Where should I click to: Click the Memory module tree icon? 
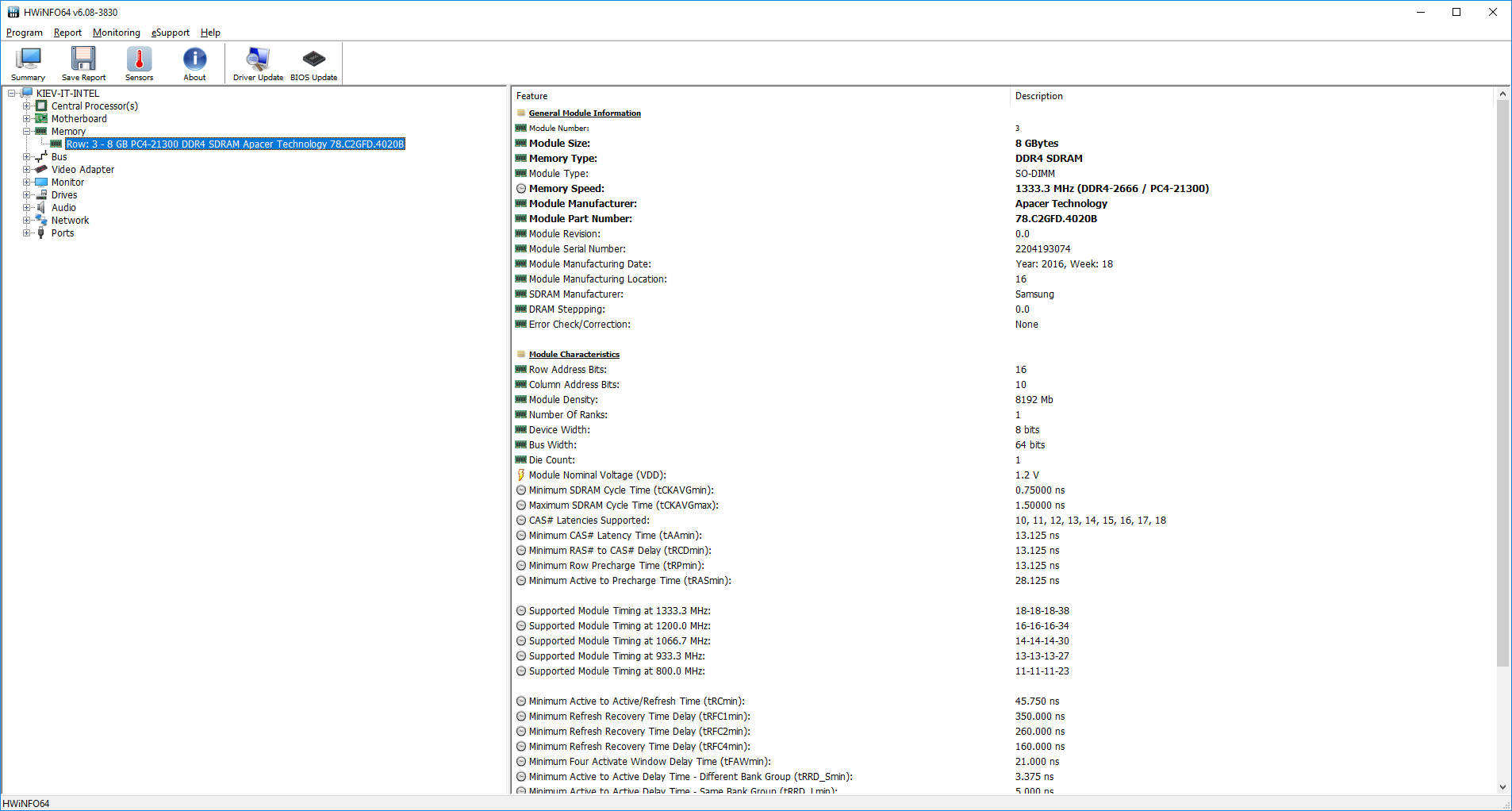(x=41, y=131)
